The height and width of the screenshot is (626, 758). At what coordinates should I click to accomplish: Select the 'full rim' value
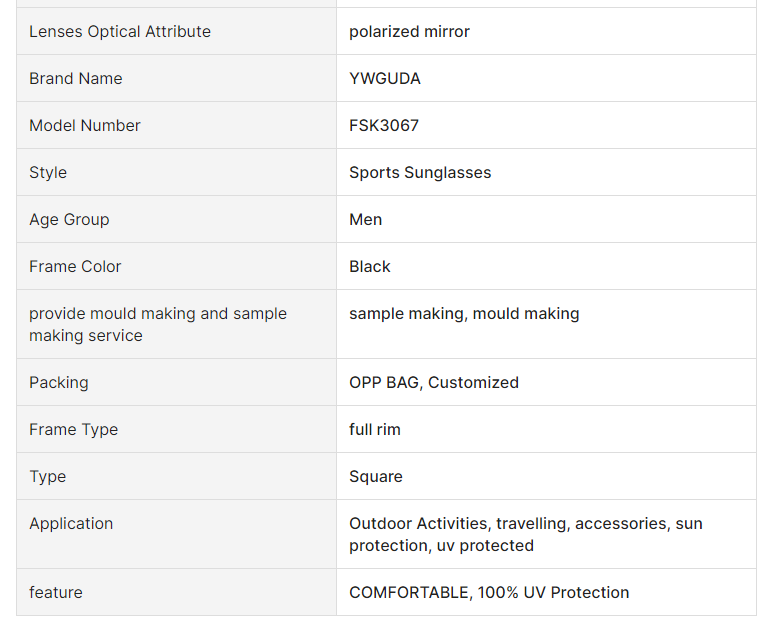[375, 430]
